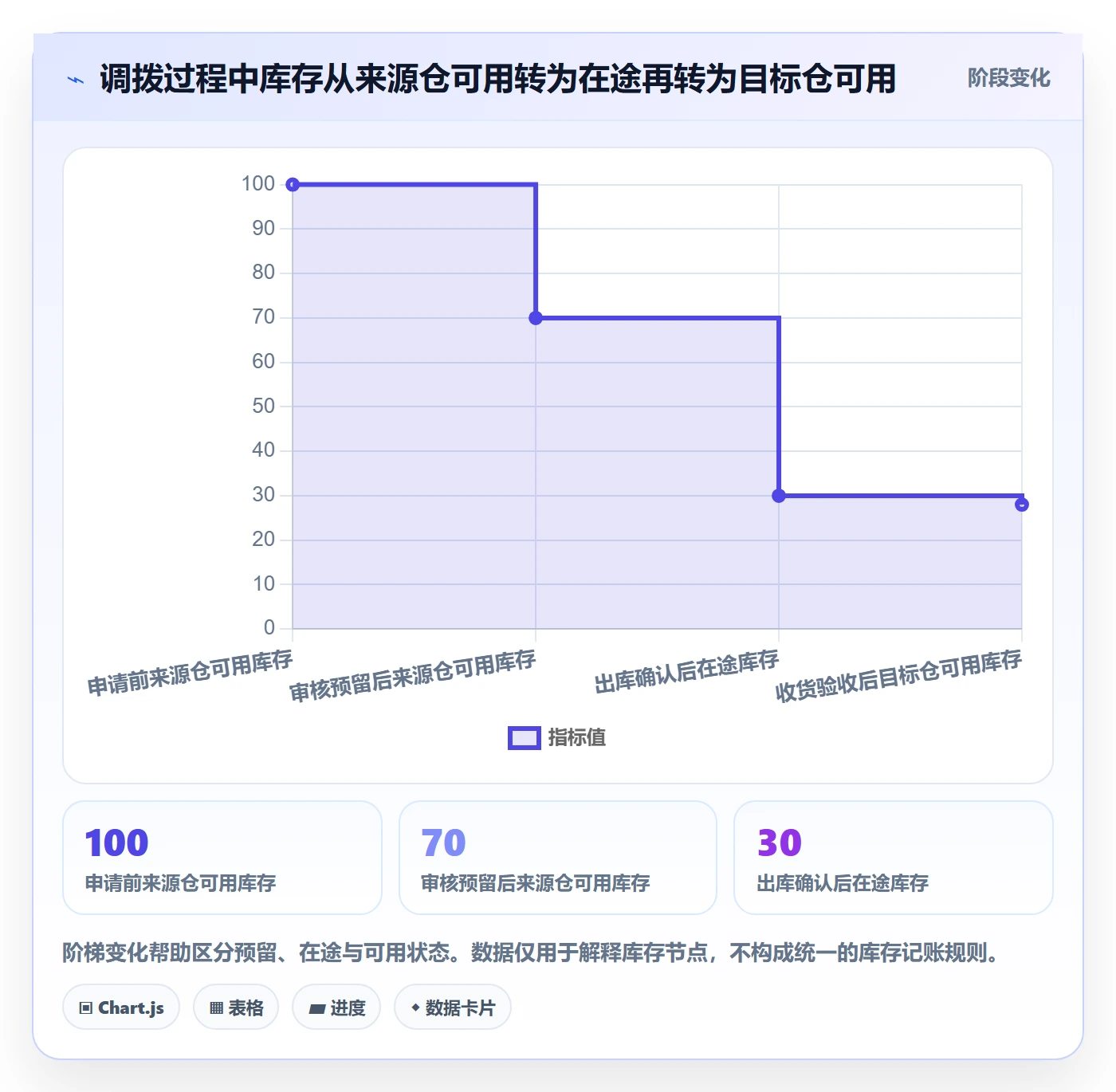The width and height of the screenshot is (1116, 1092).
Task: Click the large number 100 in first card
Action: pos(116,843)
